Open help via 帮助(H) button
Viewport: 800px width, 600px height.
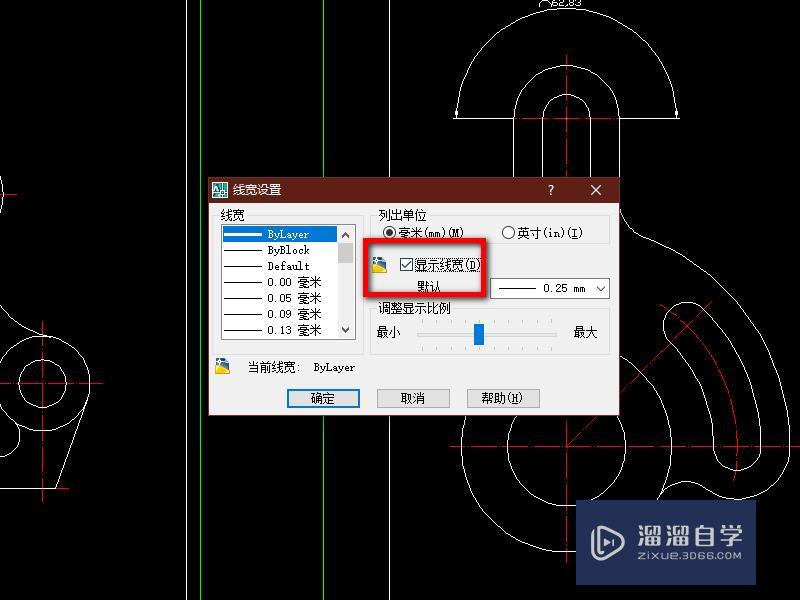pyautogui.click(x=503, y=398)
